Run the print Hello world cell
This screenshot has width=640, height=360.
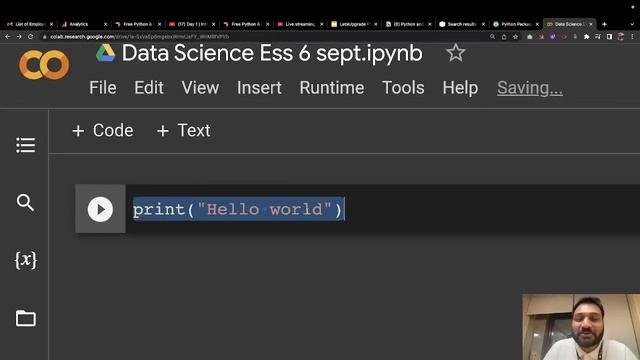pyautogui.click(x=100, y=209)
